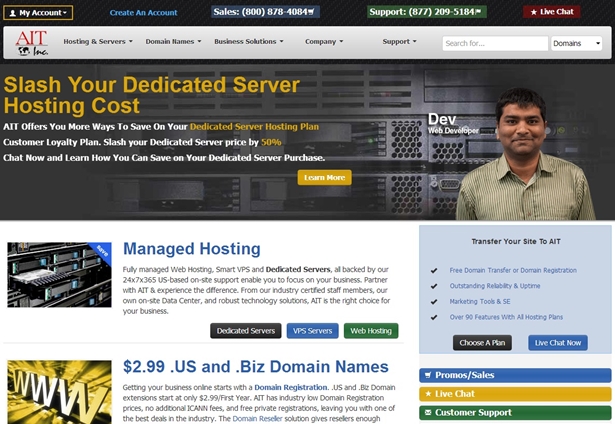The width and height of the screenshot is (615, 424).
Task: Click the Dedicated Server Hosting Plan text
Action: click(254, 127)
